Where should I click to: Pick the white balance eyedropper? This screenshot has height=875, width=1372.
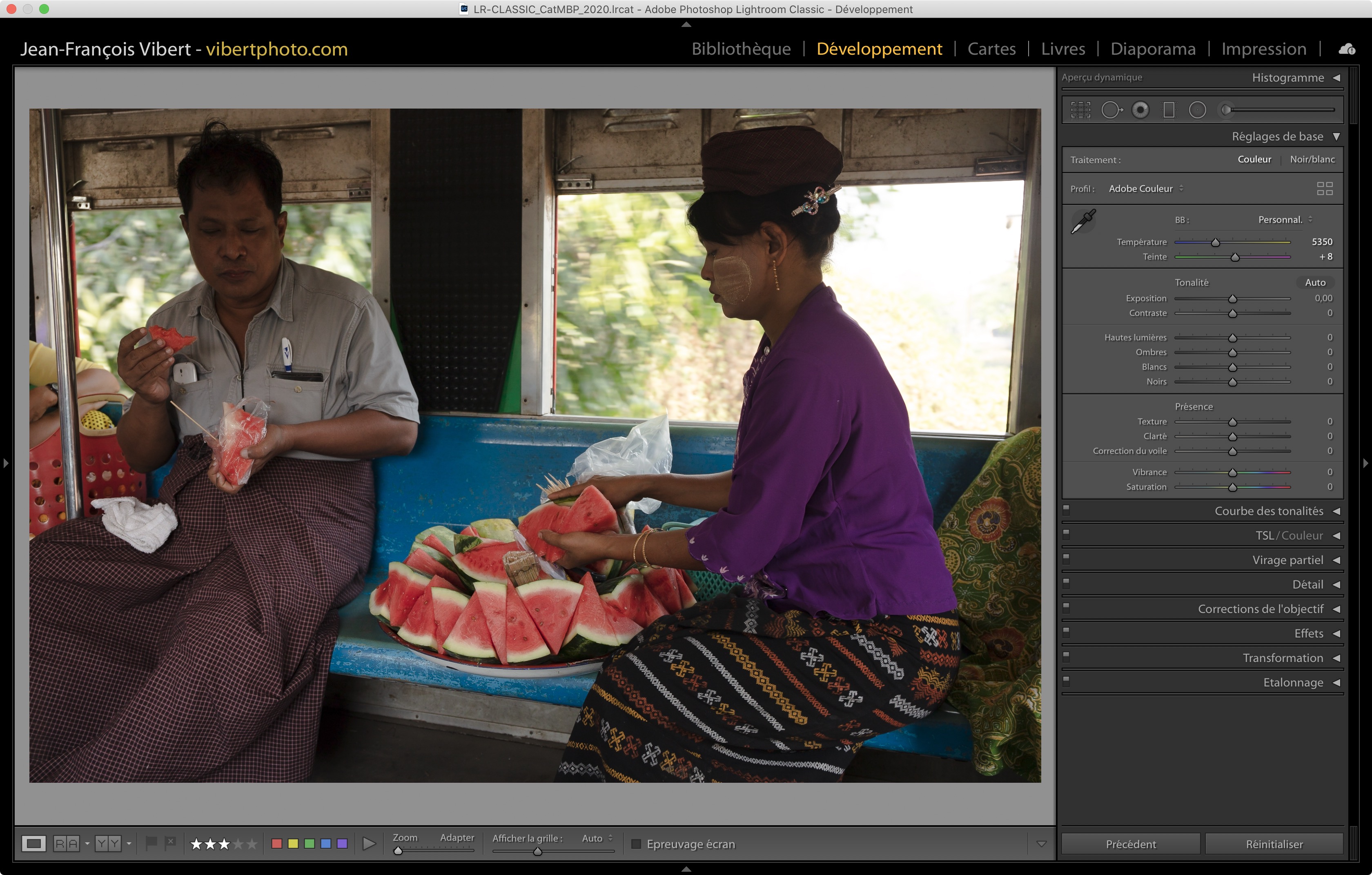(1082, 222)
